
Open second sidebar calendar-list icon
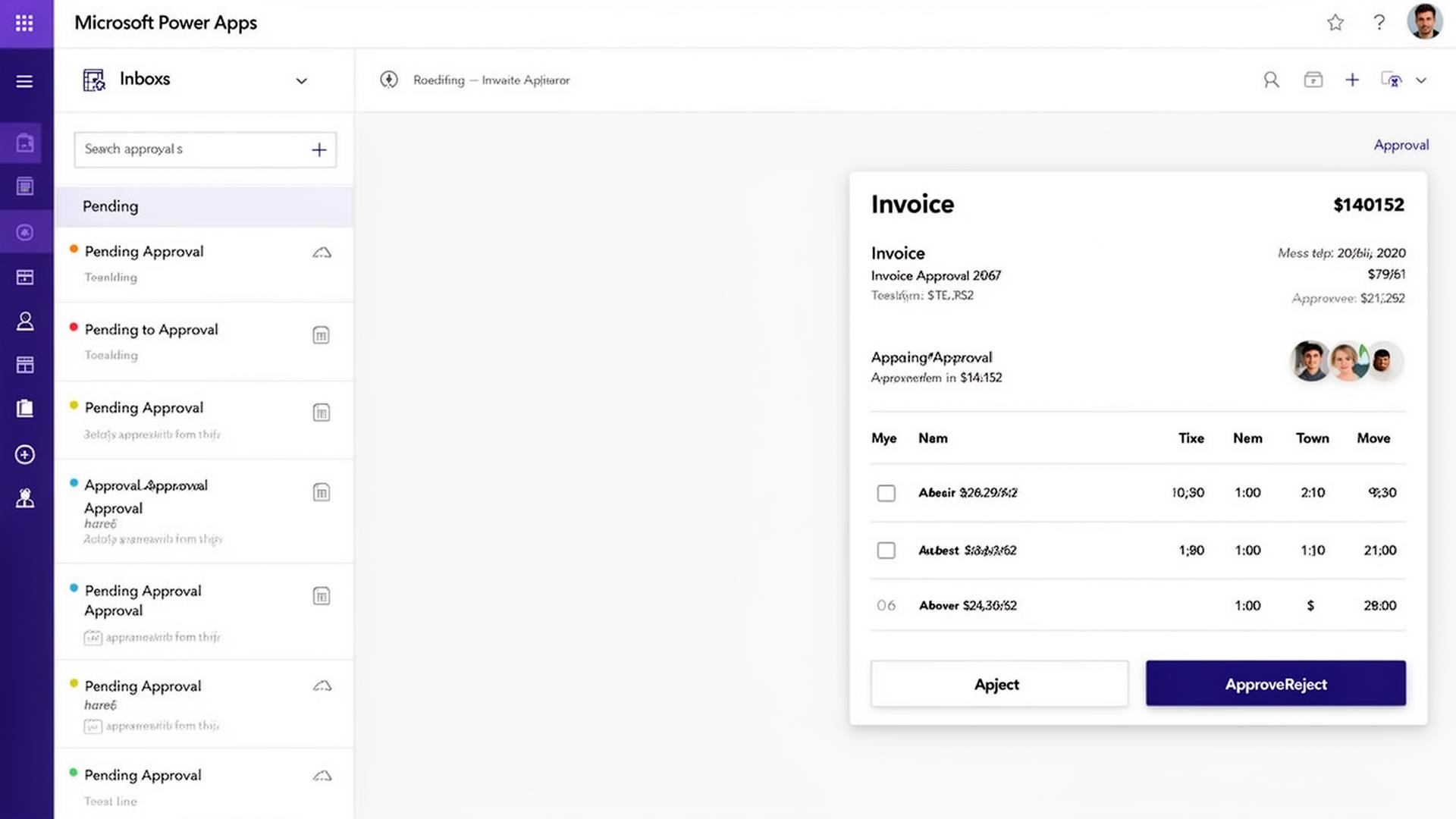point(25,187)
